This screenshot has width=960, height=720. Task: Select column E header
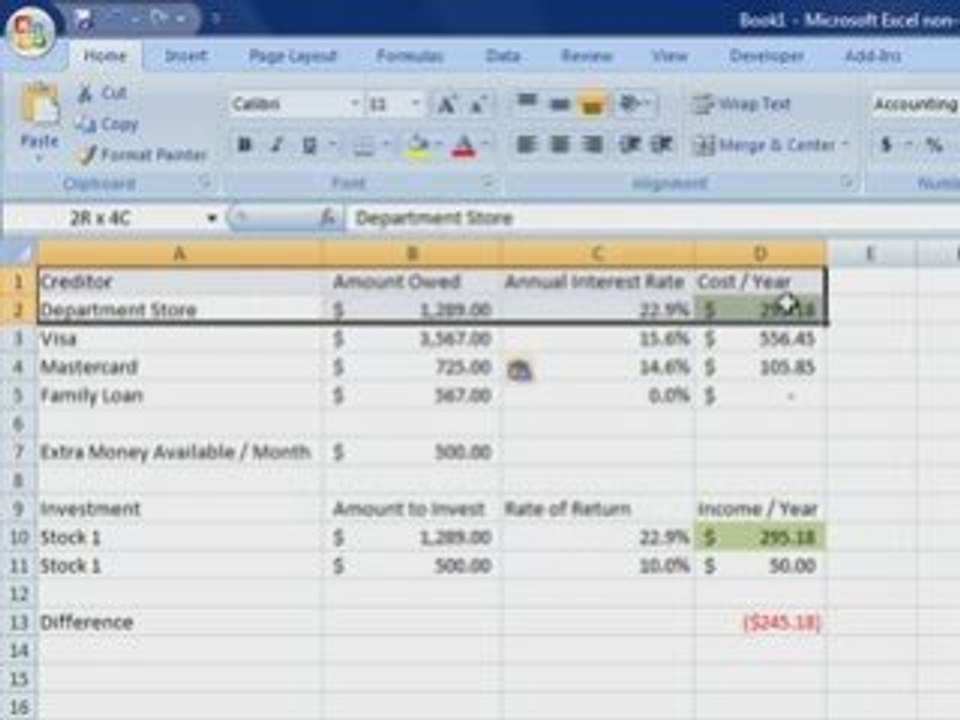tap(871, 253)
